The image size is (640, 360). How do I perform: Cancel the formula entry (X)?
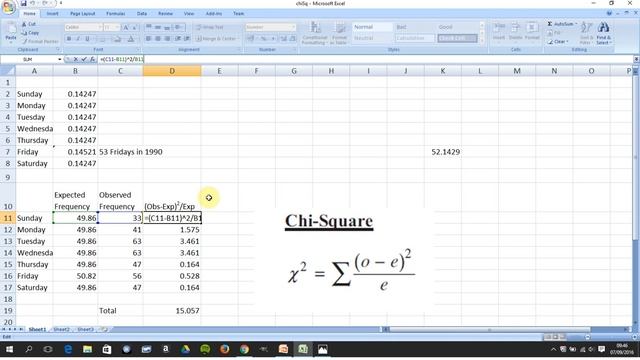[76, 60]
